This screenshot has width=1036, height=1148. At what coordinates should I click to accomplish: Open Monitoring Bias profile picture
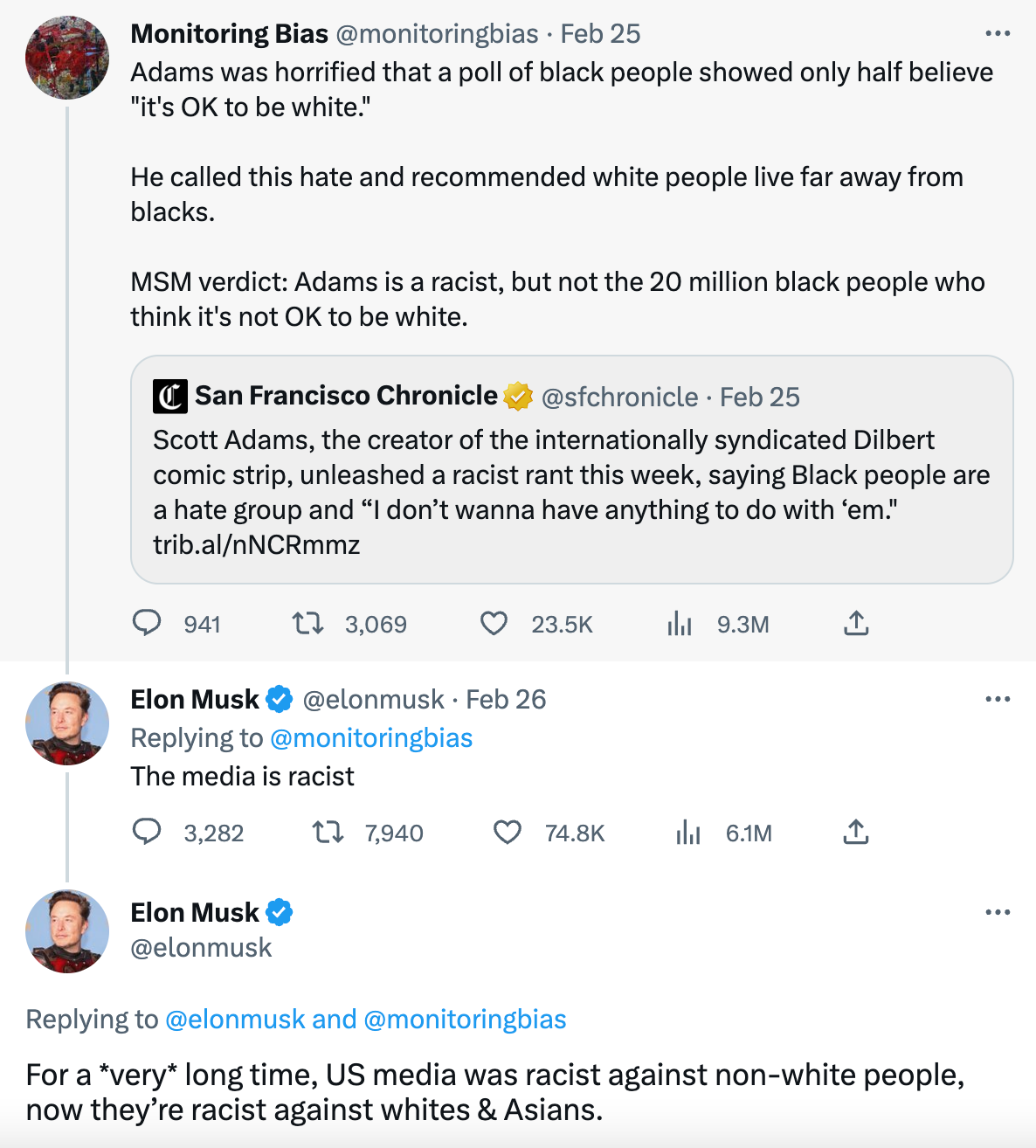67,58
